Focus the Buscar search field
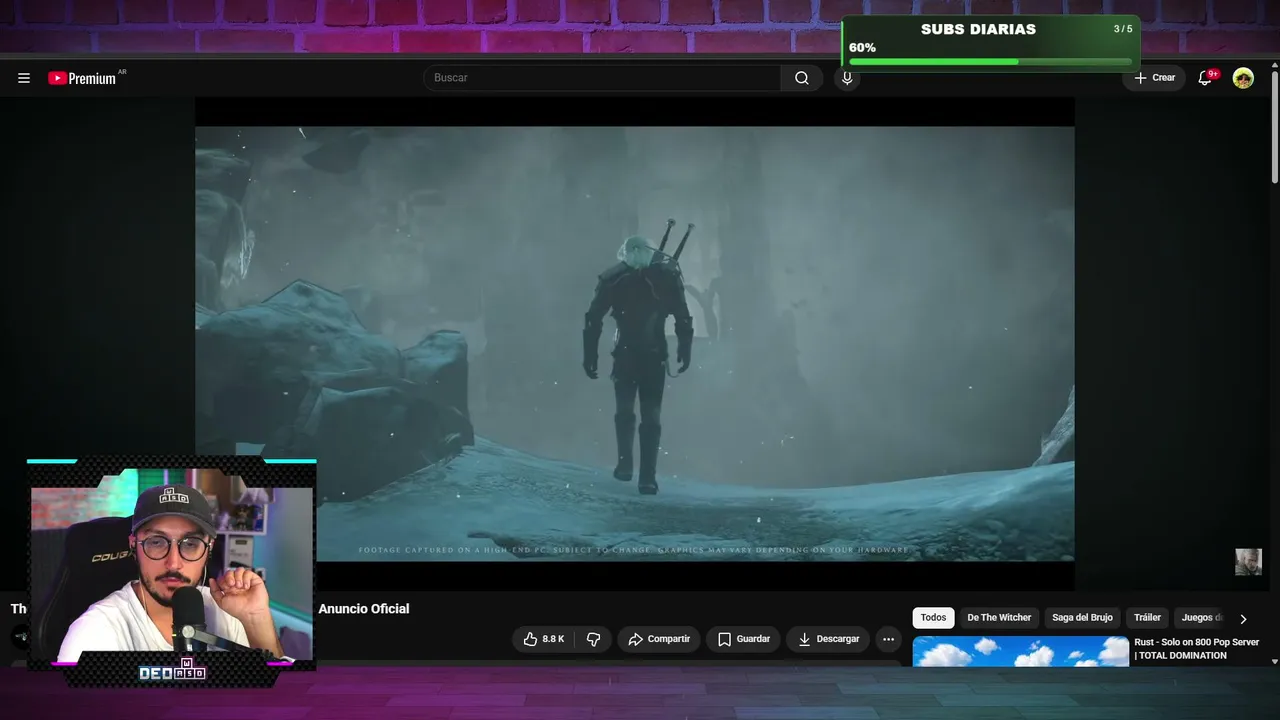Image resolution: width=1280 pixels, height=720 pixels. coord(602,78)
